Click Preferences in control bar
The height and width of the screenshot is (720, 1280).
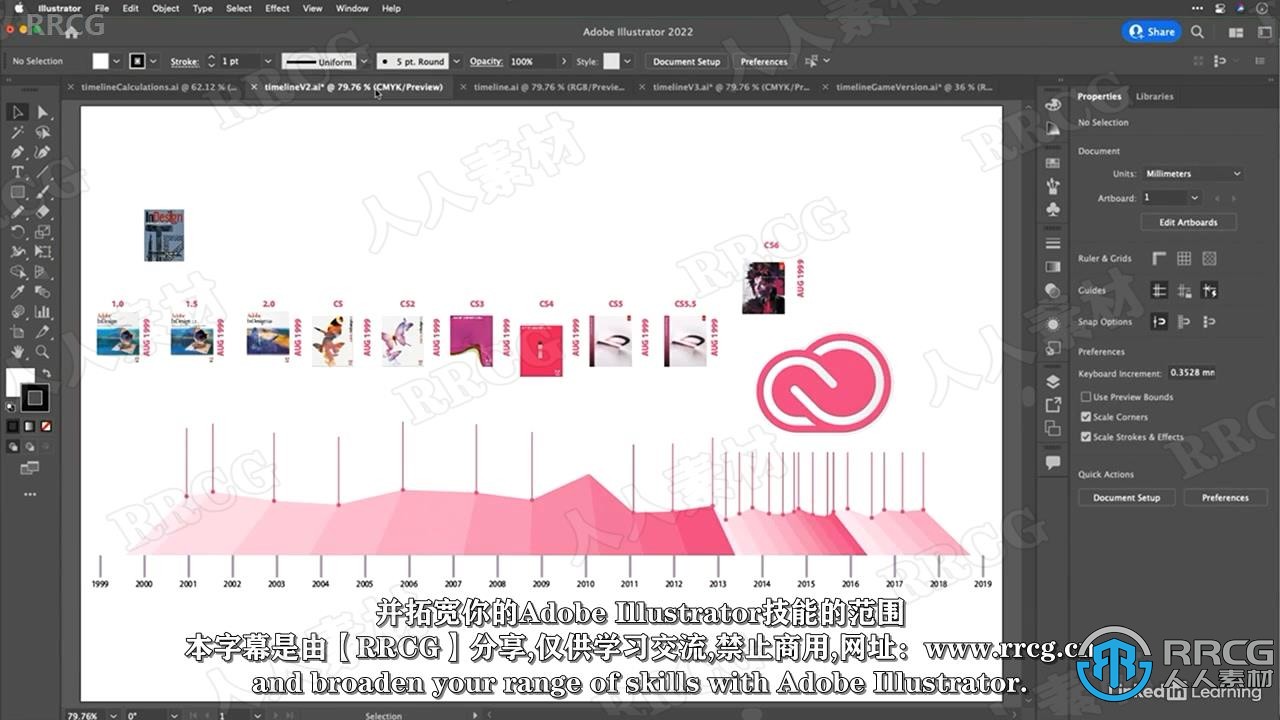point(764,61)
